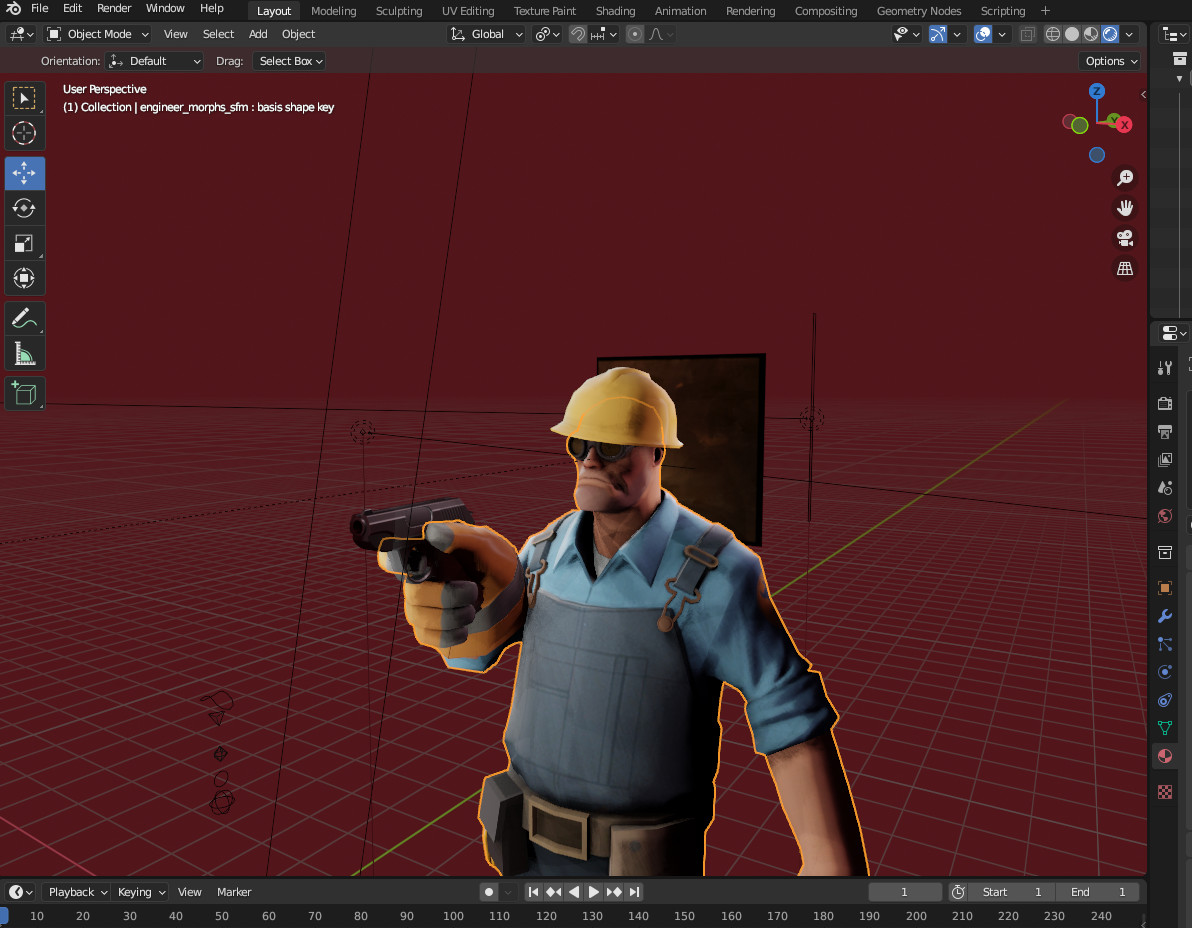Switch to the Sculpting workspace tab

point(398,11)
